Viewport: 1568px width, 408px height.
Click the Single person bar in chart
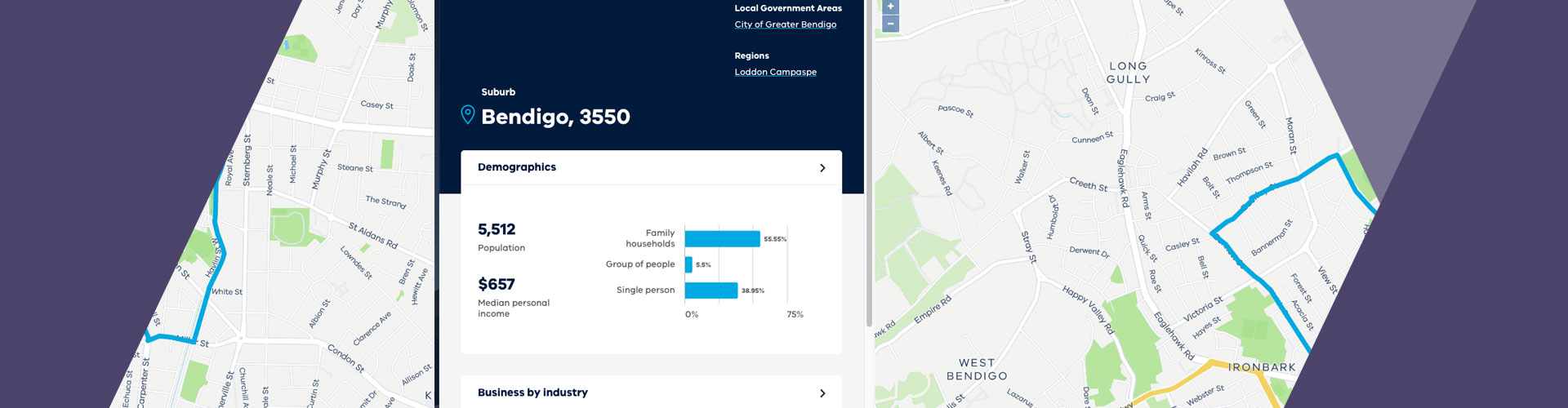point(711,290)
